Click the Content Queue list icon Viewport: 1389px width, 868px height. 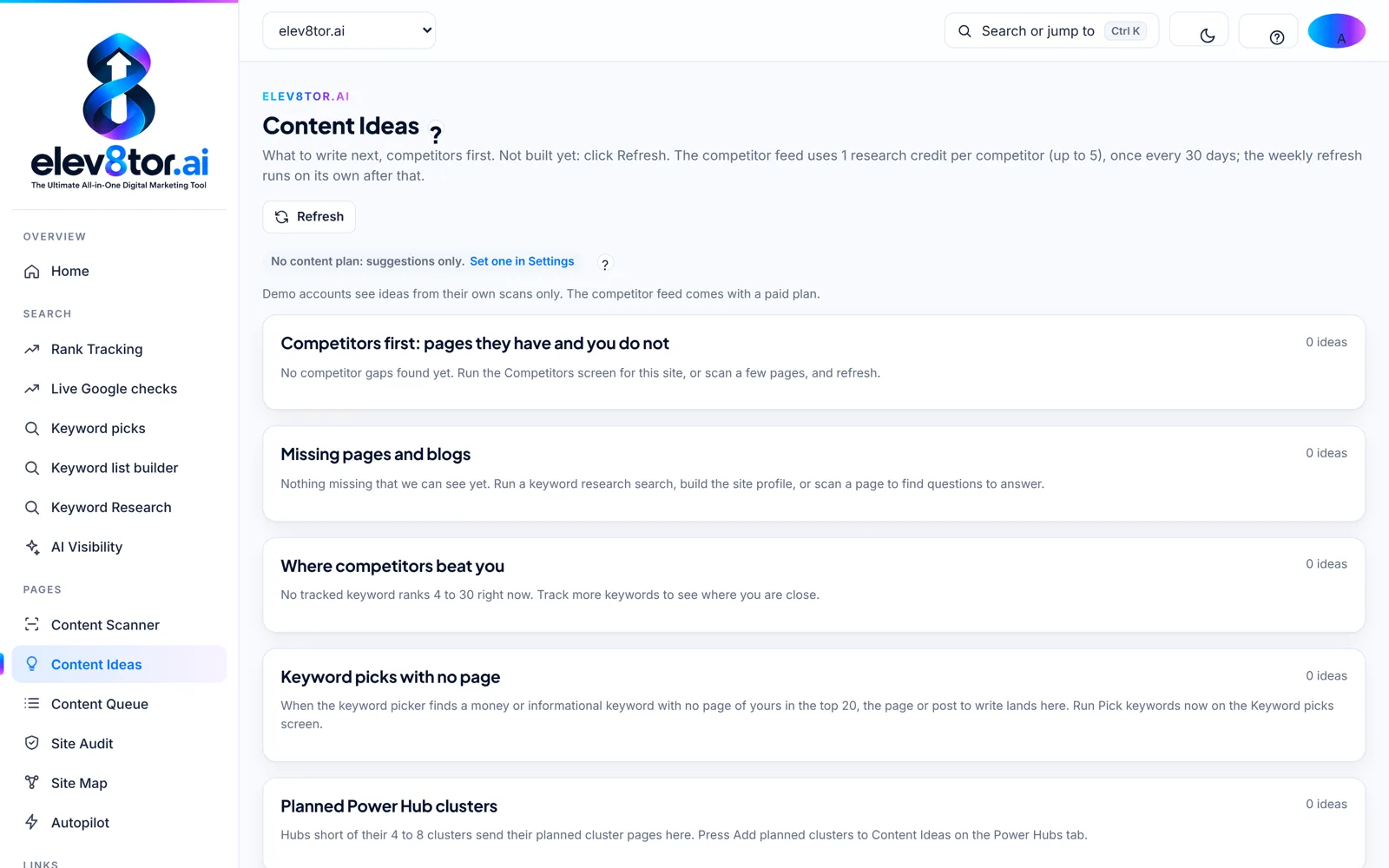click(32, 703)
